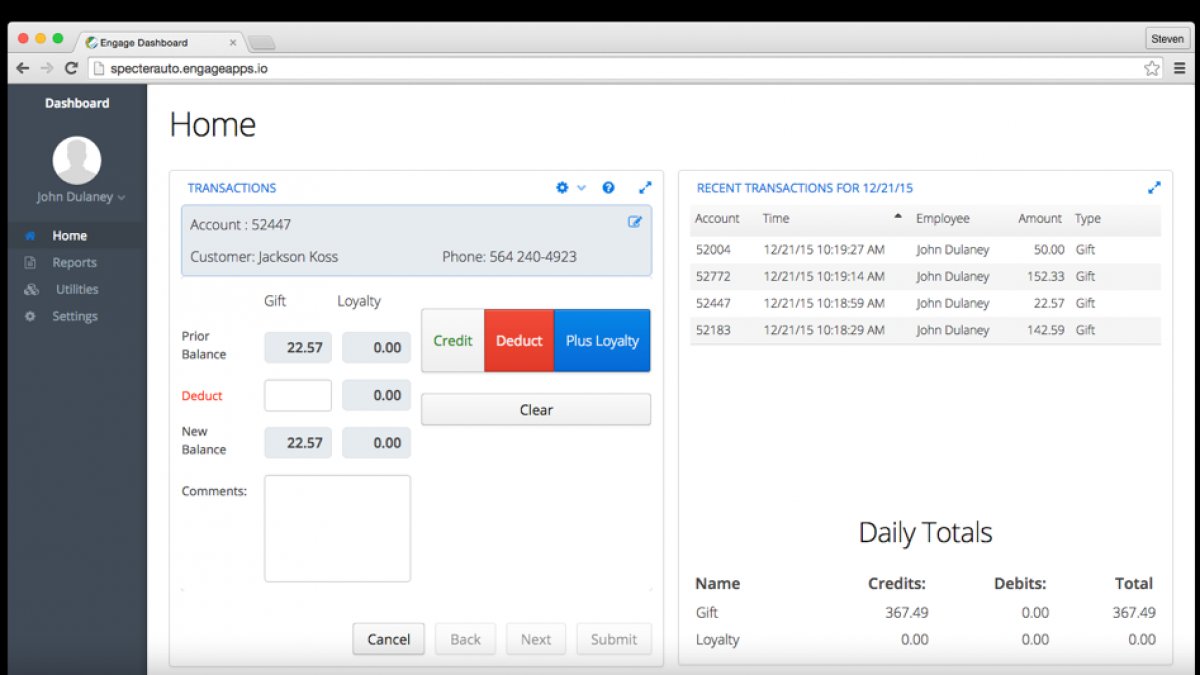Click the Credit button
Viewport: 1200px width, 675px height.
[x=453, y=341]
